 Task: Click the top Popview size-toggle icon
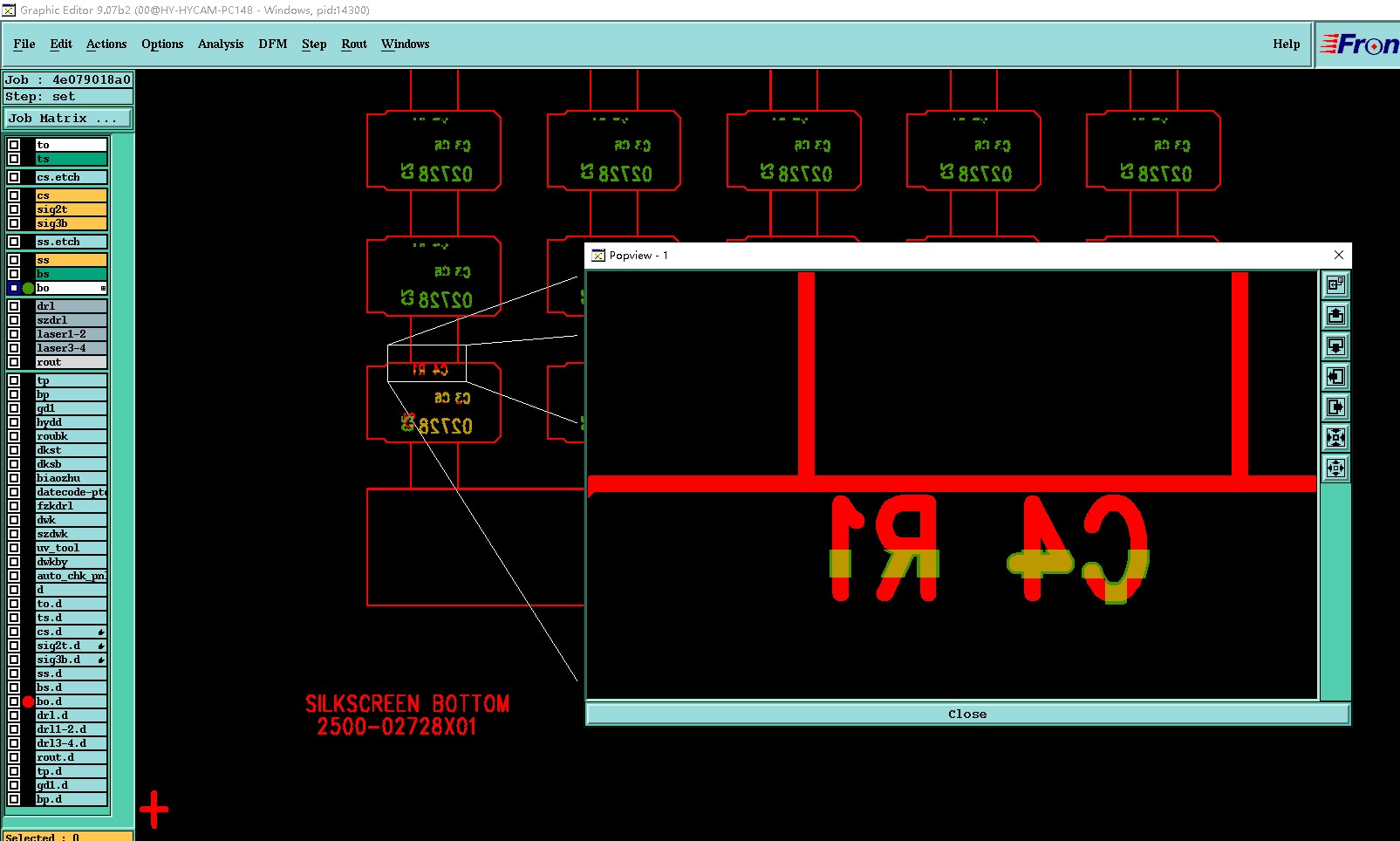pyautogui.click(x=1335, y=284)
